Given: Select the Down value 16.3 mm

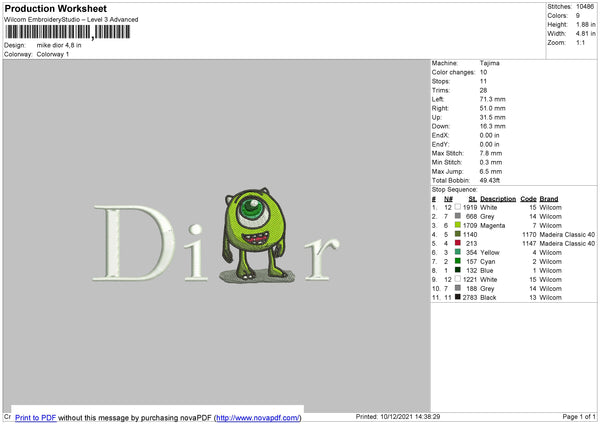Looking at the screenshot, I should click(x=492, y=126).
